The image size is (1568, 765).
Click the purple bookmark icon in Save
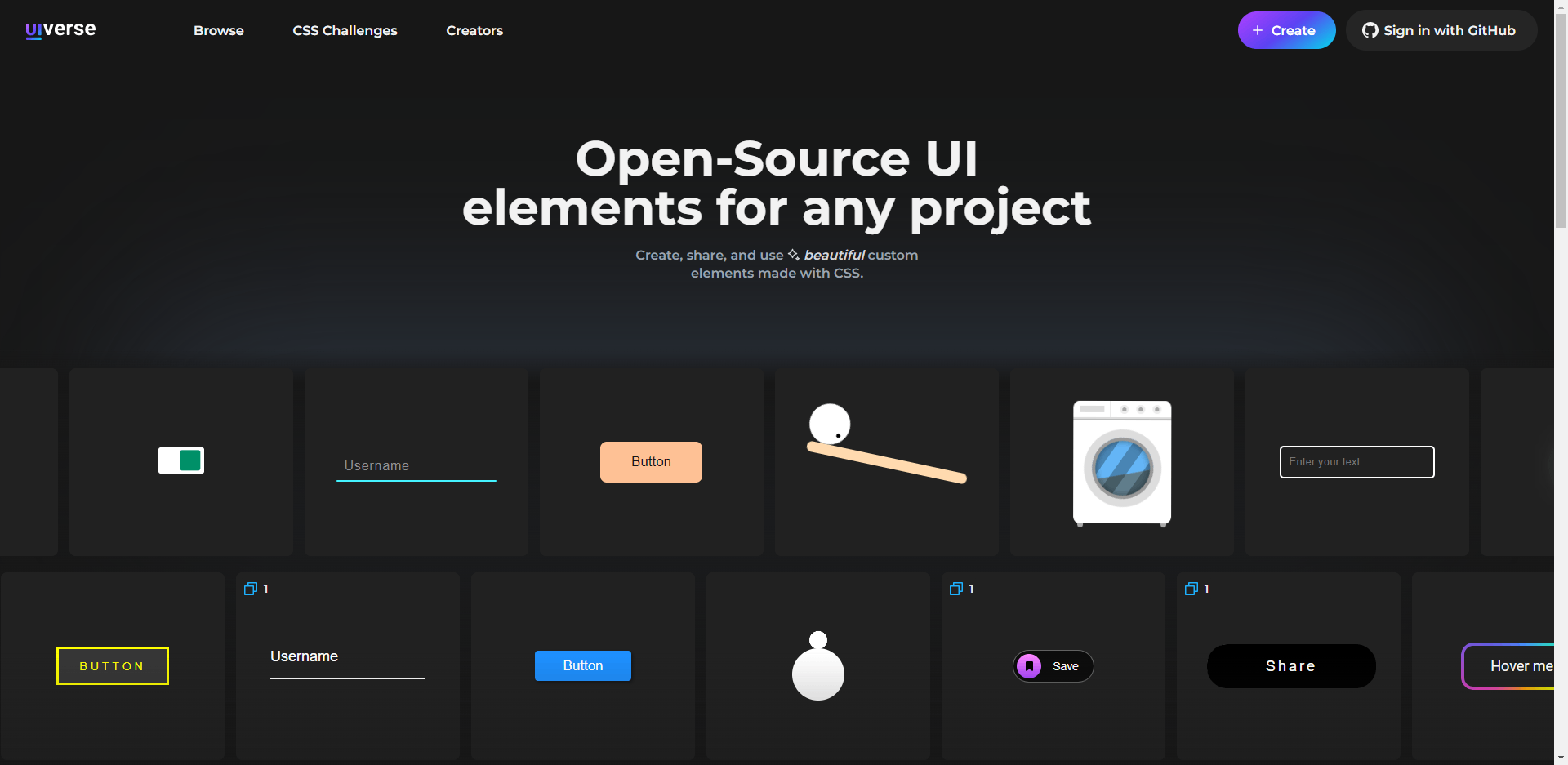pos(1030,666)
